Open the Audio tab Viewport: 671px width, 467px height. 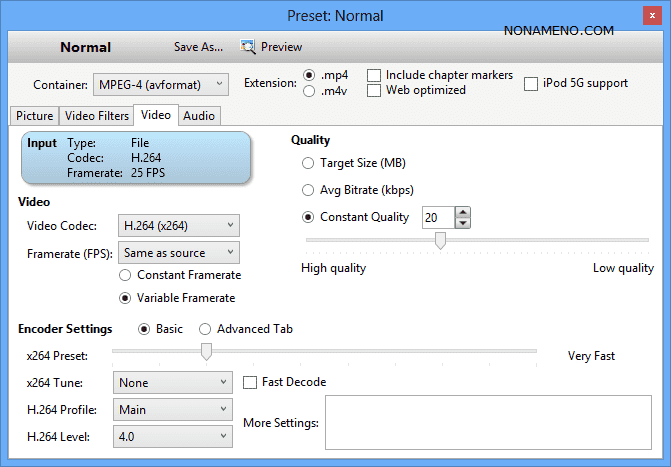[198, 116]
